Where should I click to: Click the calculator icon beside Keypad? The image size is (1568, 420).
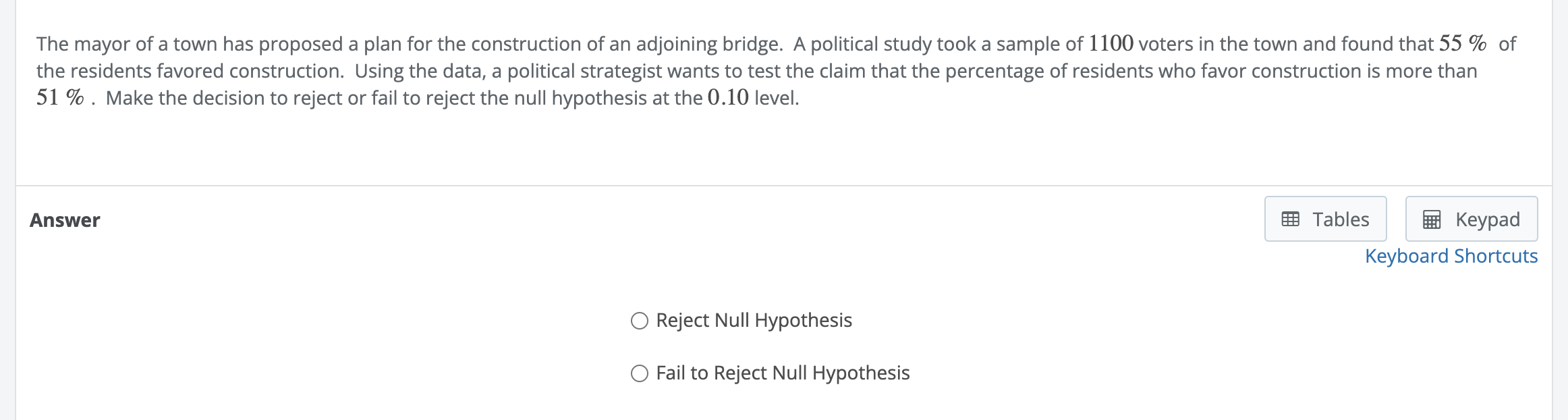pyautogui.click(x=1432, y=219)
